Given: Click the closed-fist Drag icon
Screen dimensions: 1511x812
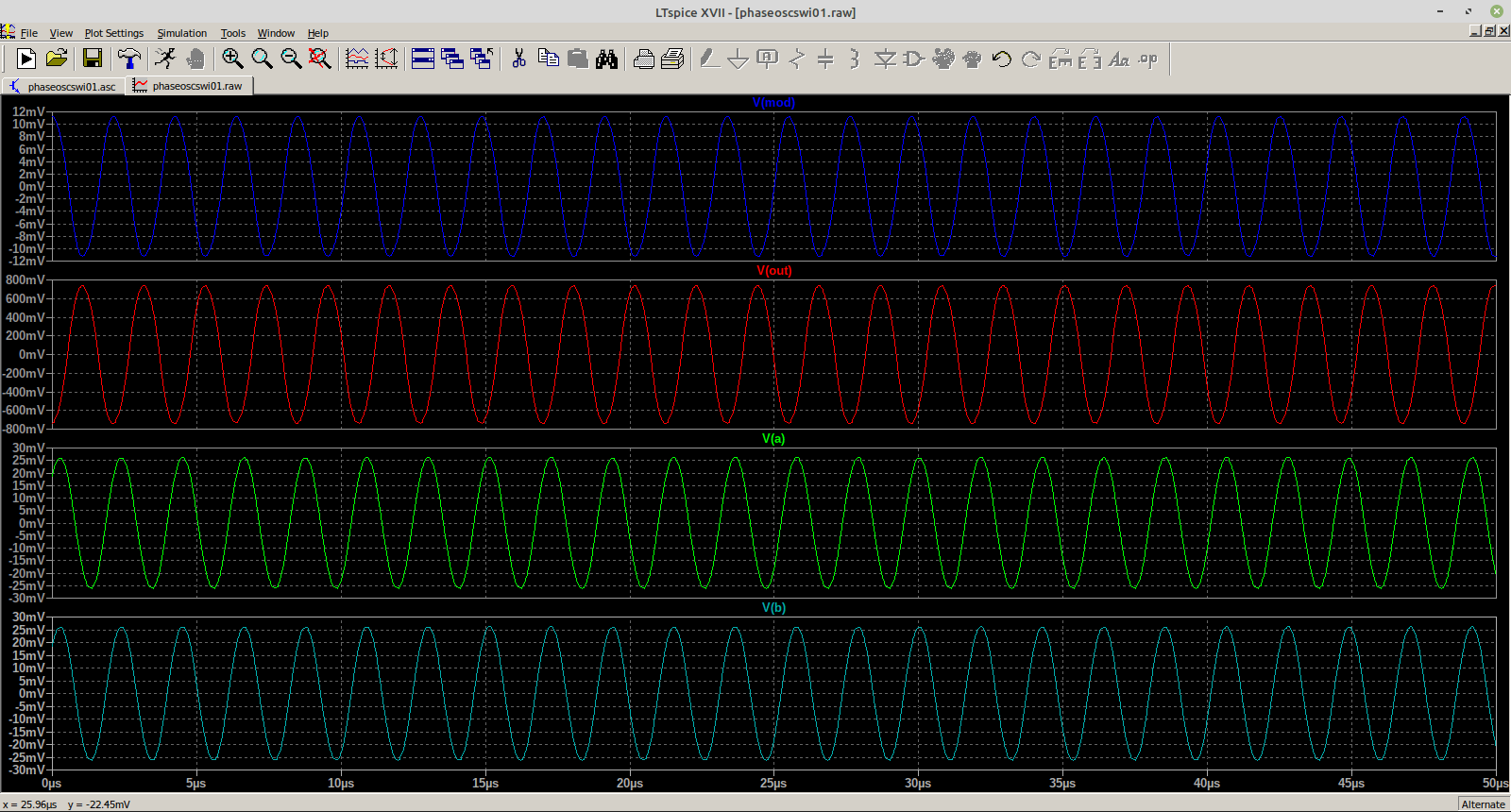Looking at the screenshot, I should point(973,59).
